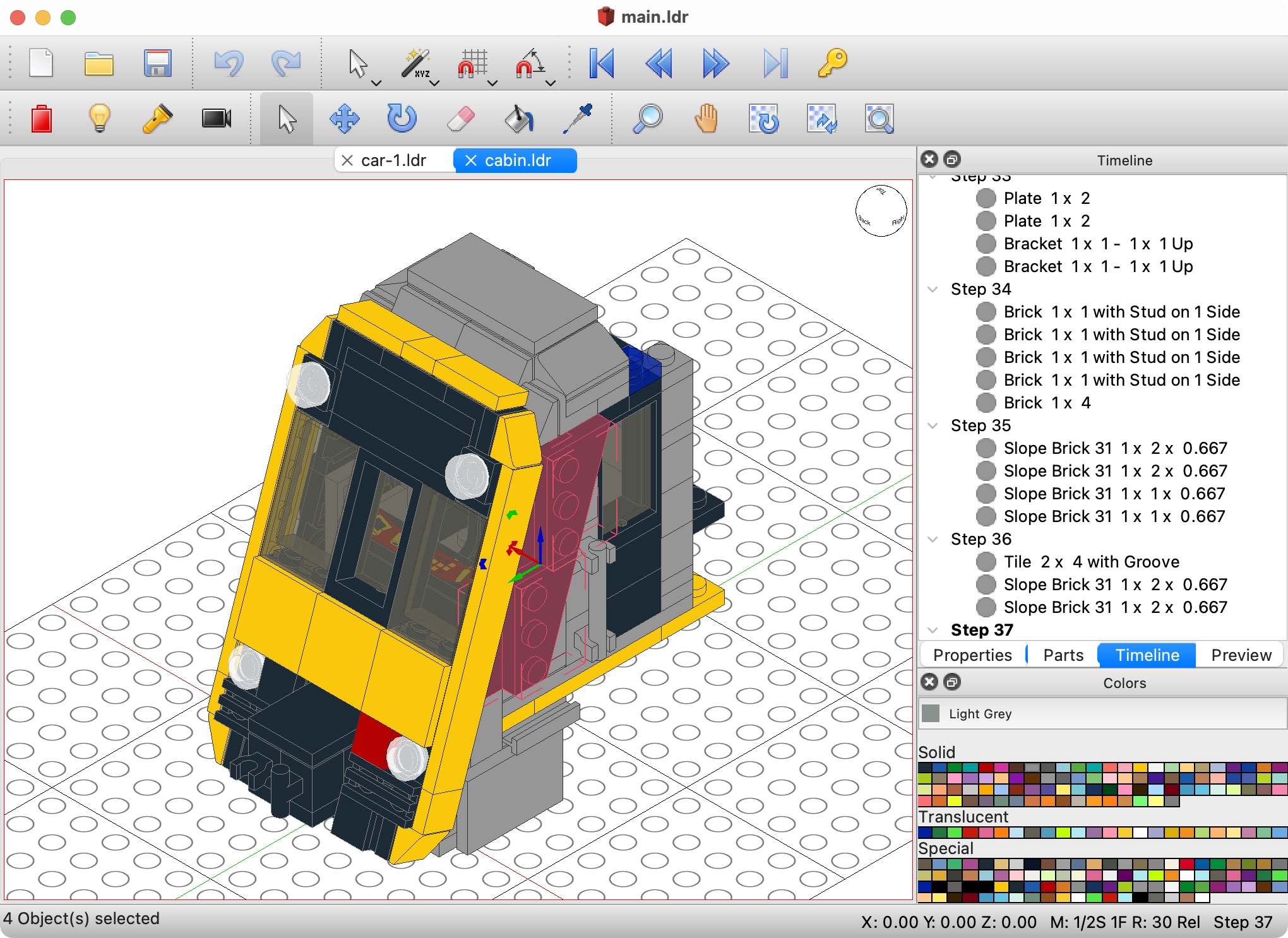Screen dimensions: 1288x938
Task: Select the Paint Bucket tool
Action: pos(518,119)
